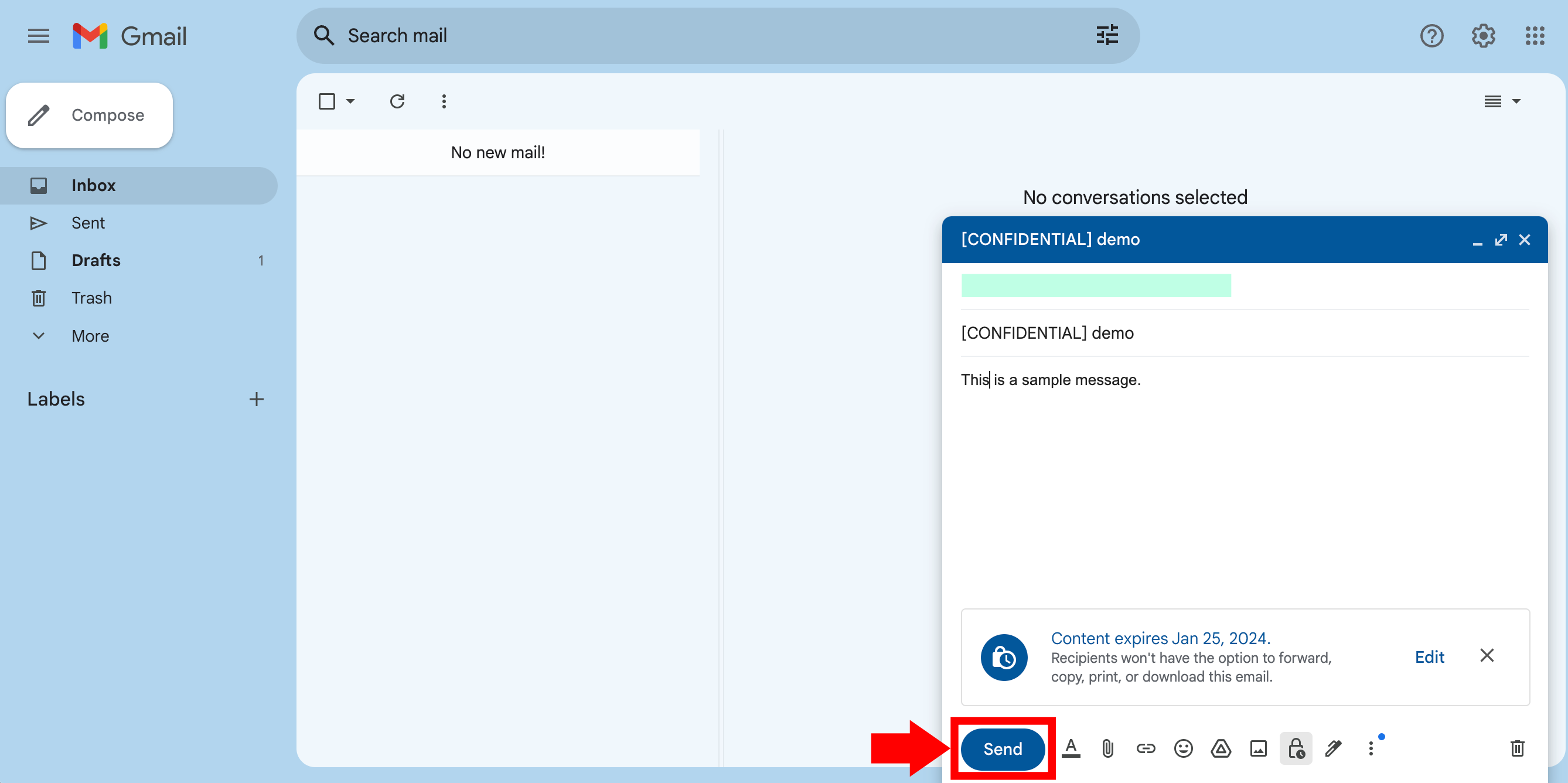Open text formatting options icon
Image resolution: width=1568 pixels, height=783 pixels.
(1071, 748)
